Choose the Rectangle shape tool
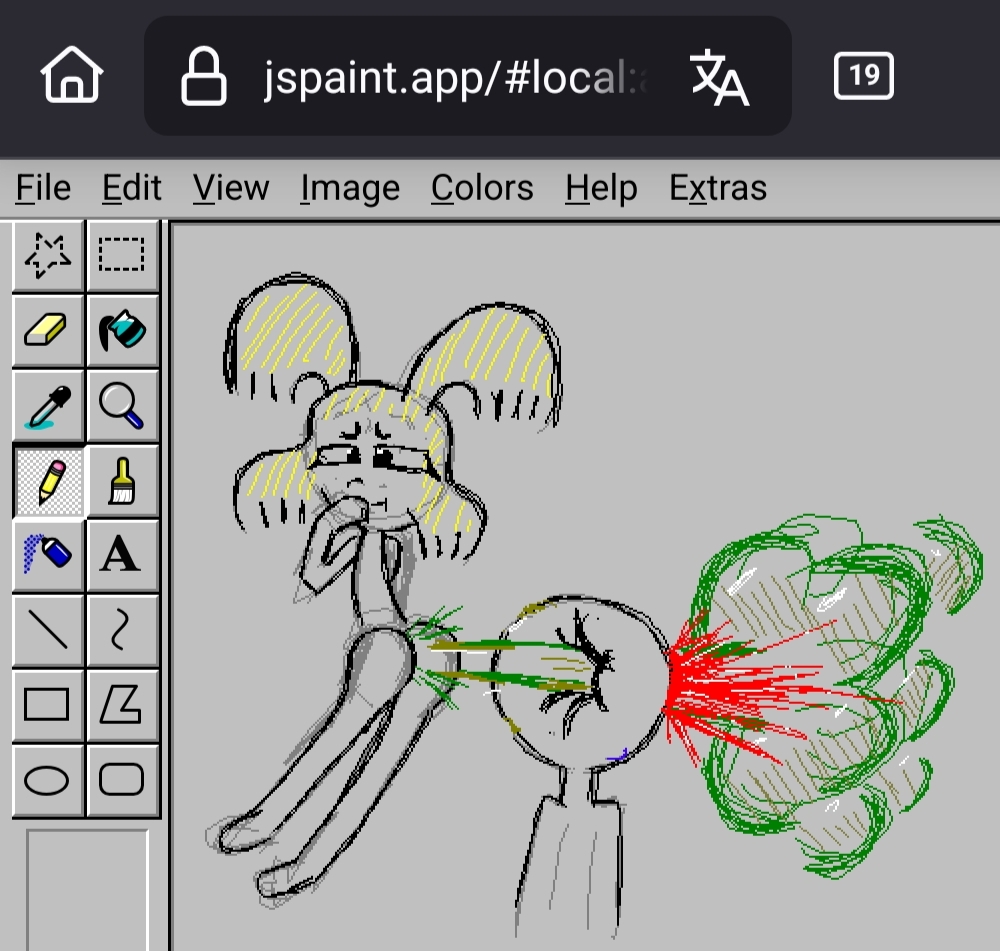 48,704
